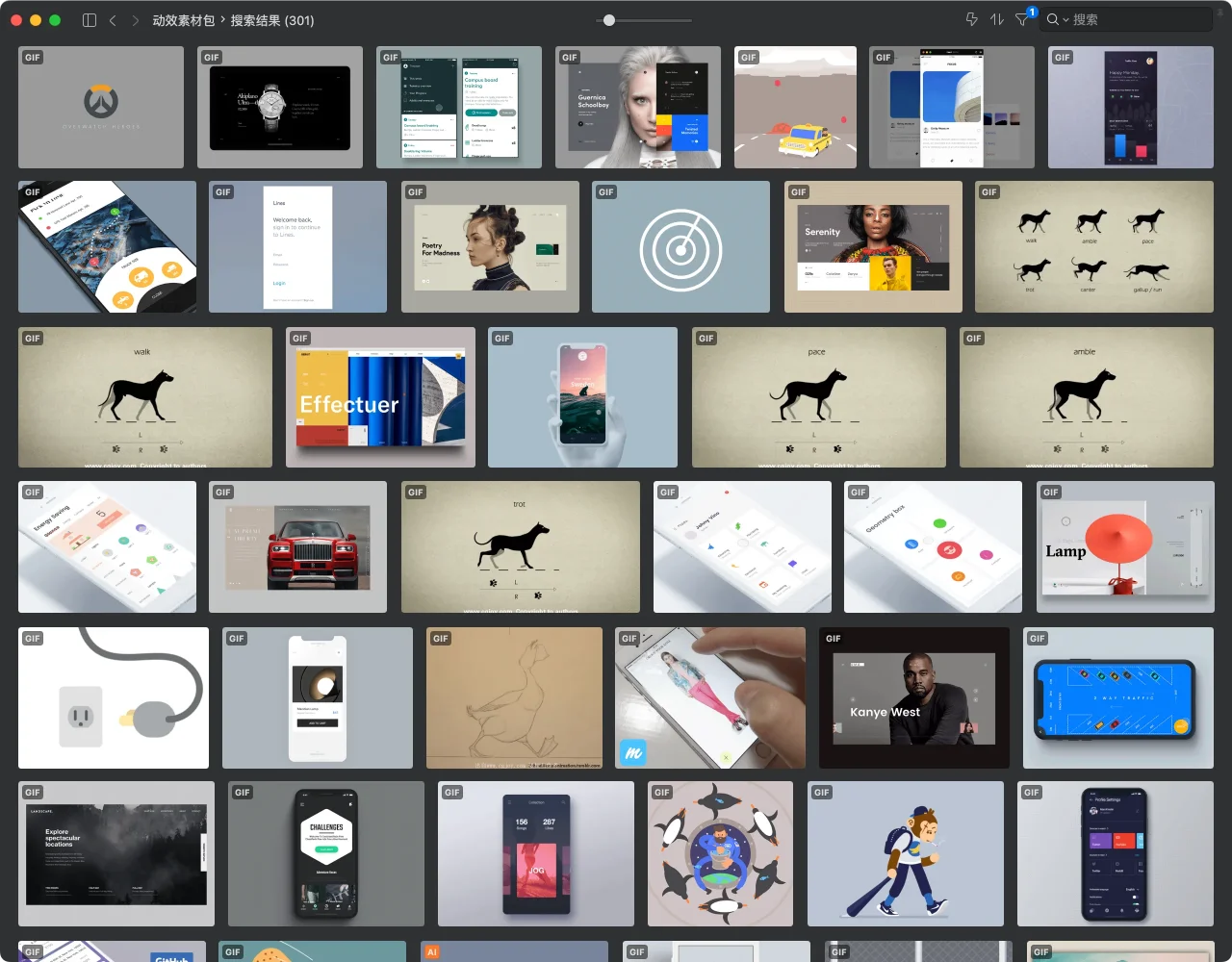Toggle the sidebar panel icon
Image resolution: width=1232 pixels, height=962 pixels.
pos(90,20)
